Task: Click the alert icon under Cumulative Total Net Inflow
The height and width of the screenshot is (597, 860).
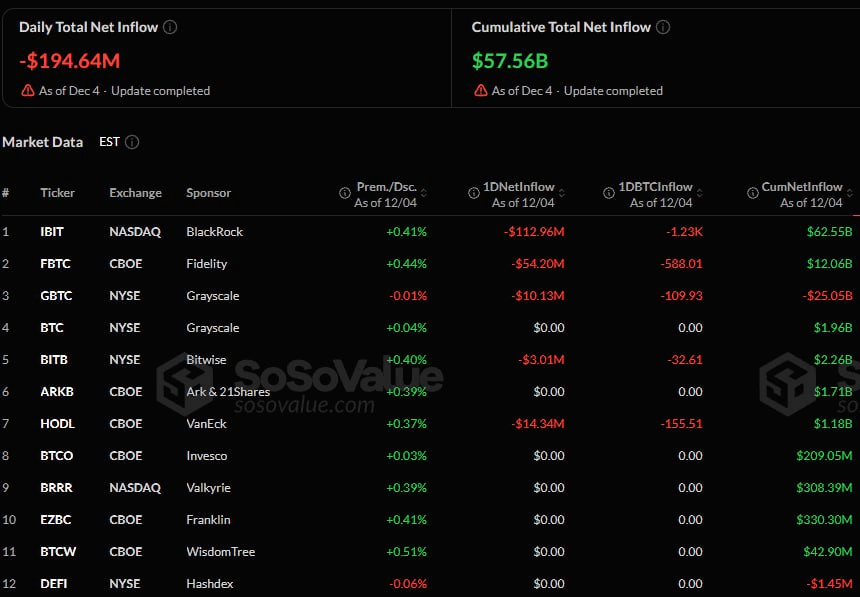Action: click(480, 90)
